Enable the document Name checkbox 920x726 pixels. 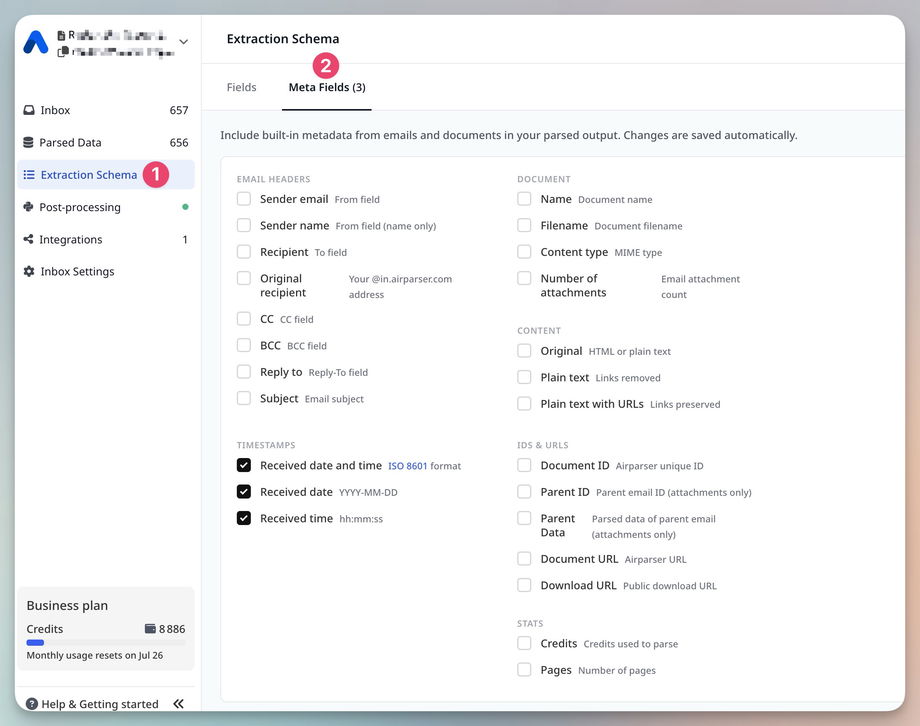[524, 199]
